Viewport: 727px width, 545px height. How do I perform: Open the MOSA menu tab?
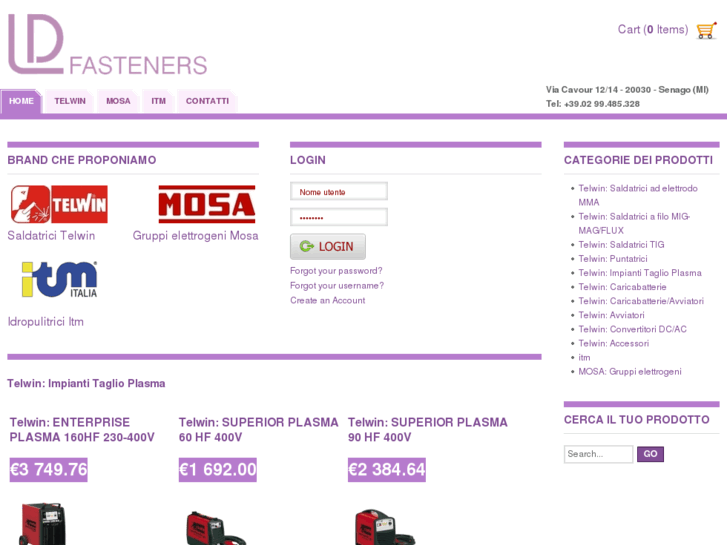click(x=118, y=101)
